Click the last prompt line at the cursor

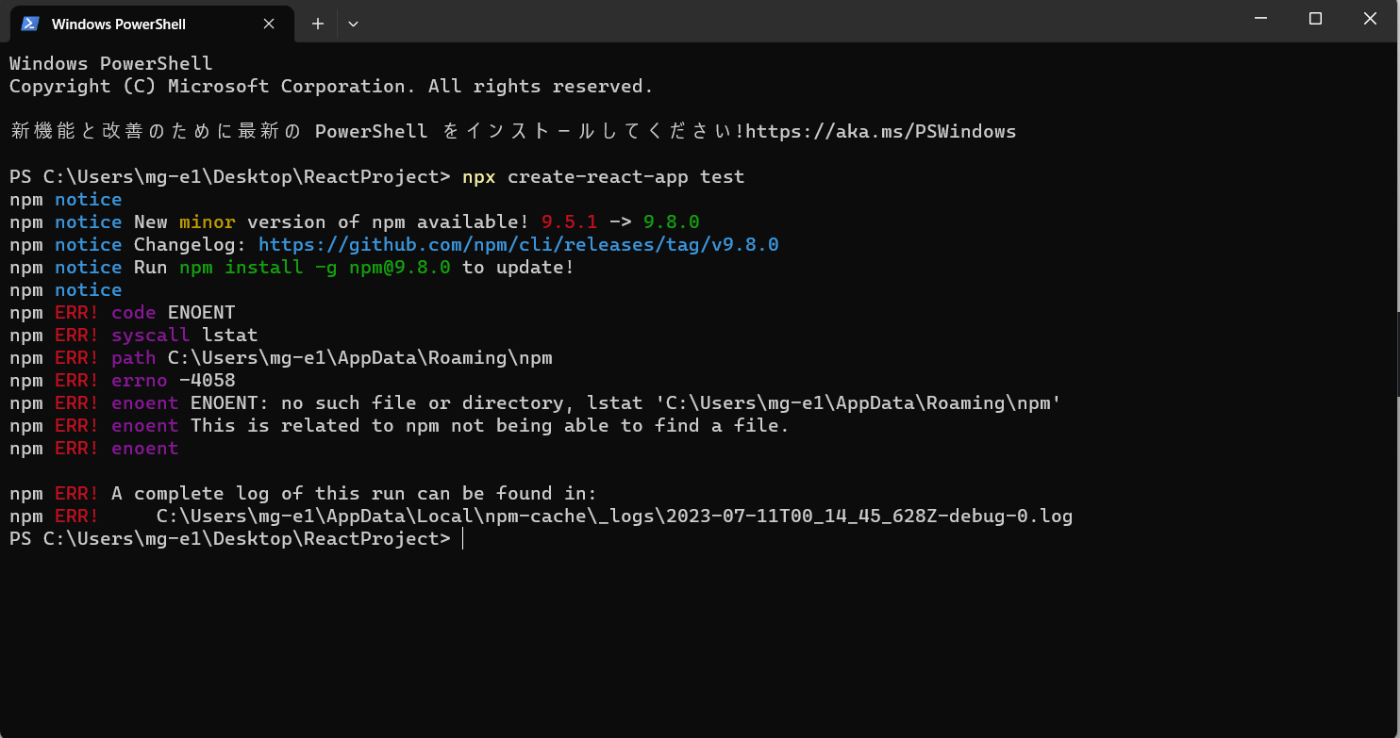tap(236, 539)
